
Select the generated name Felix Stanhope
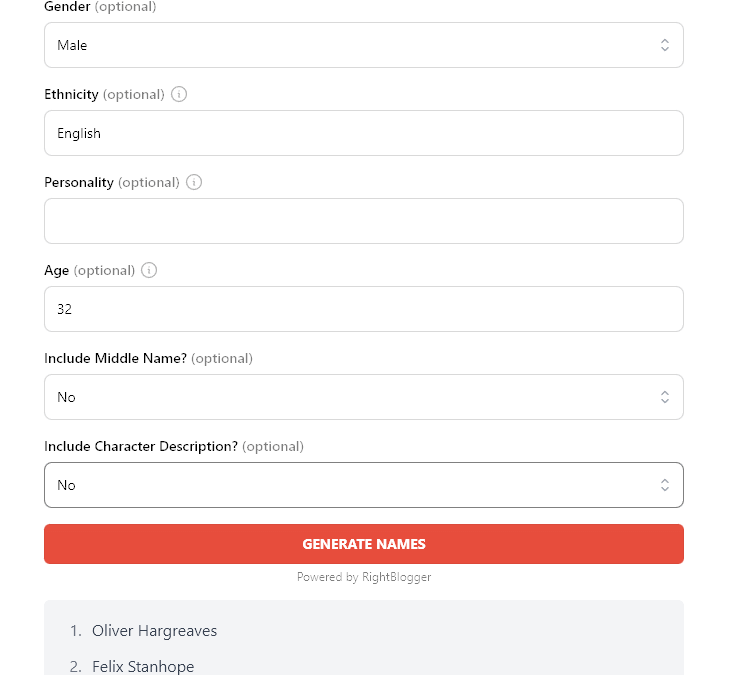point(143,666)
